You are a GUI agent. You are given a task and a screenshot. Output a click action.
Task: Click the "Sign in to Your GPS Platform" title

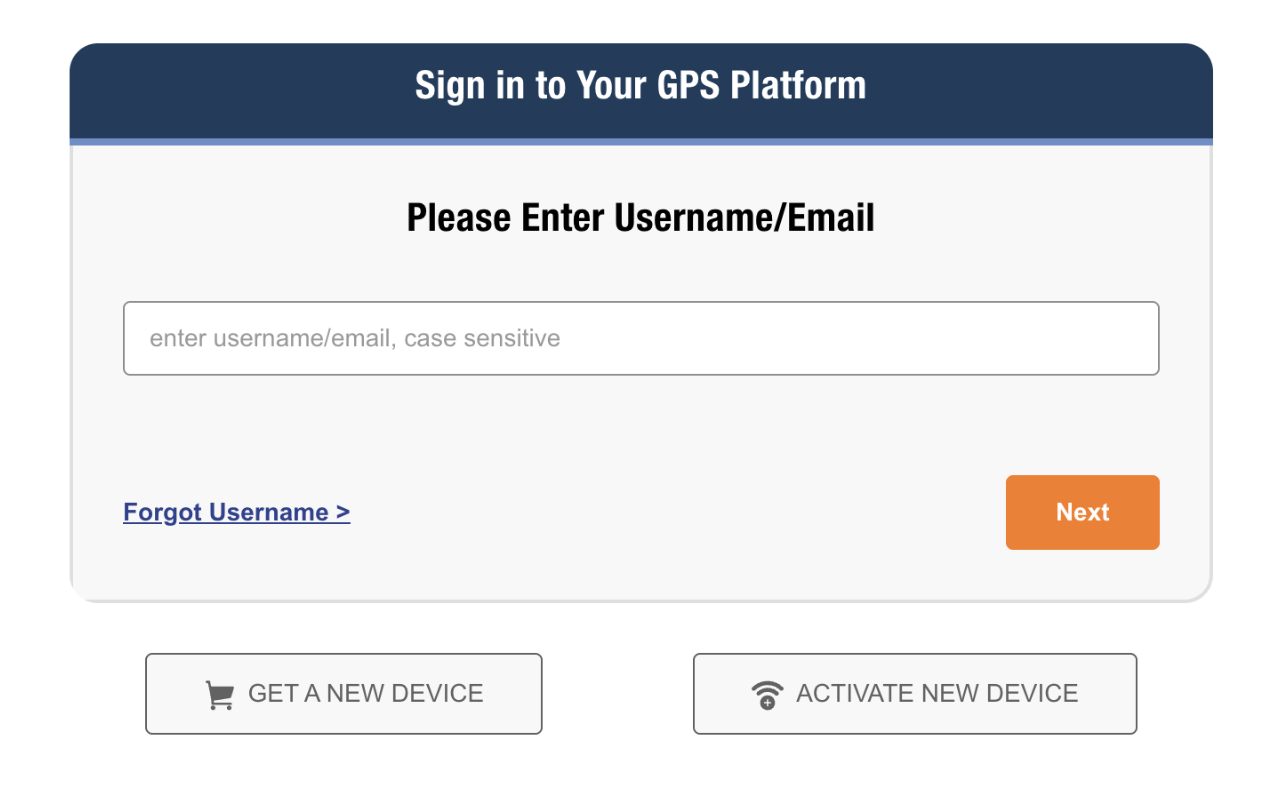click(x=640, y=86)
